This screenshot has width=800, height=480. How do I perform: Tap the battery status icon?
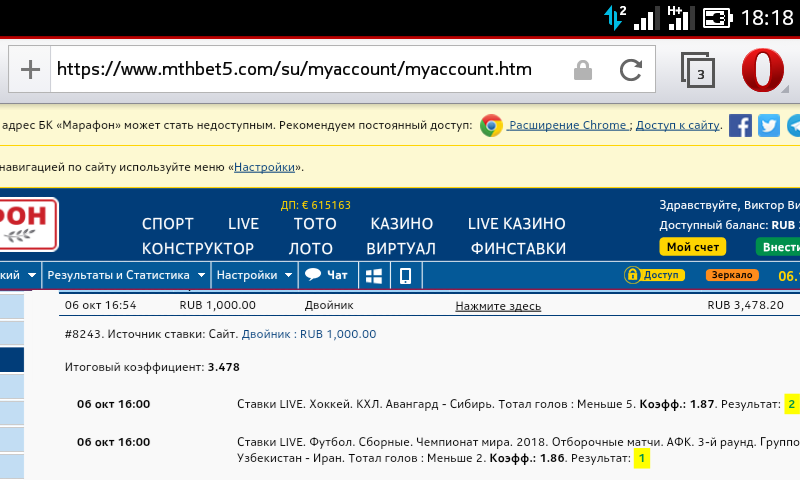(717, 18)
